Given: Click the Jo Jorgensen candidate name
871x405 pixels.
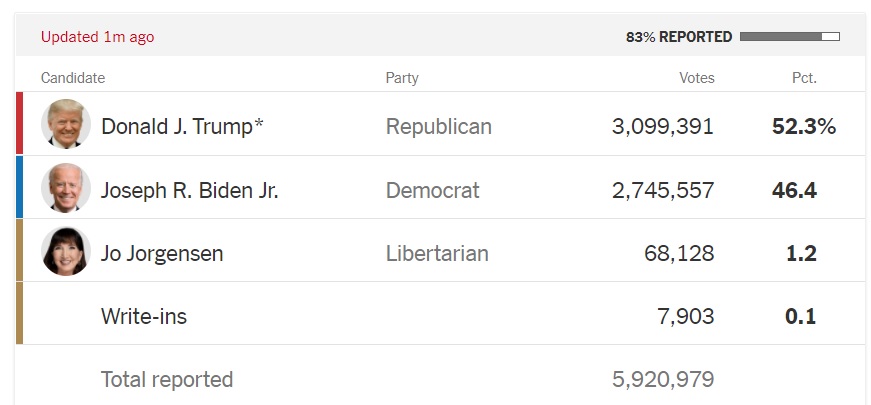Looking at the screenshot, I should pyautogui.click(x=162, y=254).
